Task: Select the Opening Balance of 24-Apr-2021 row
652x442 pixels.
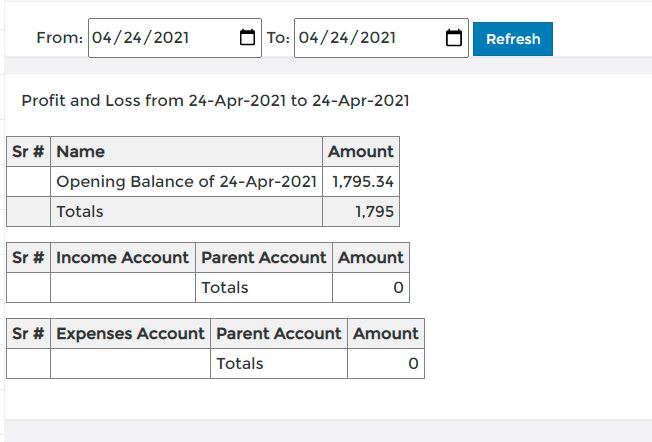Action: click(x=203, y=182)
